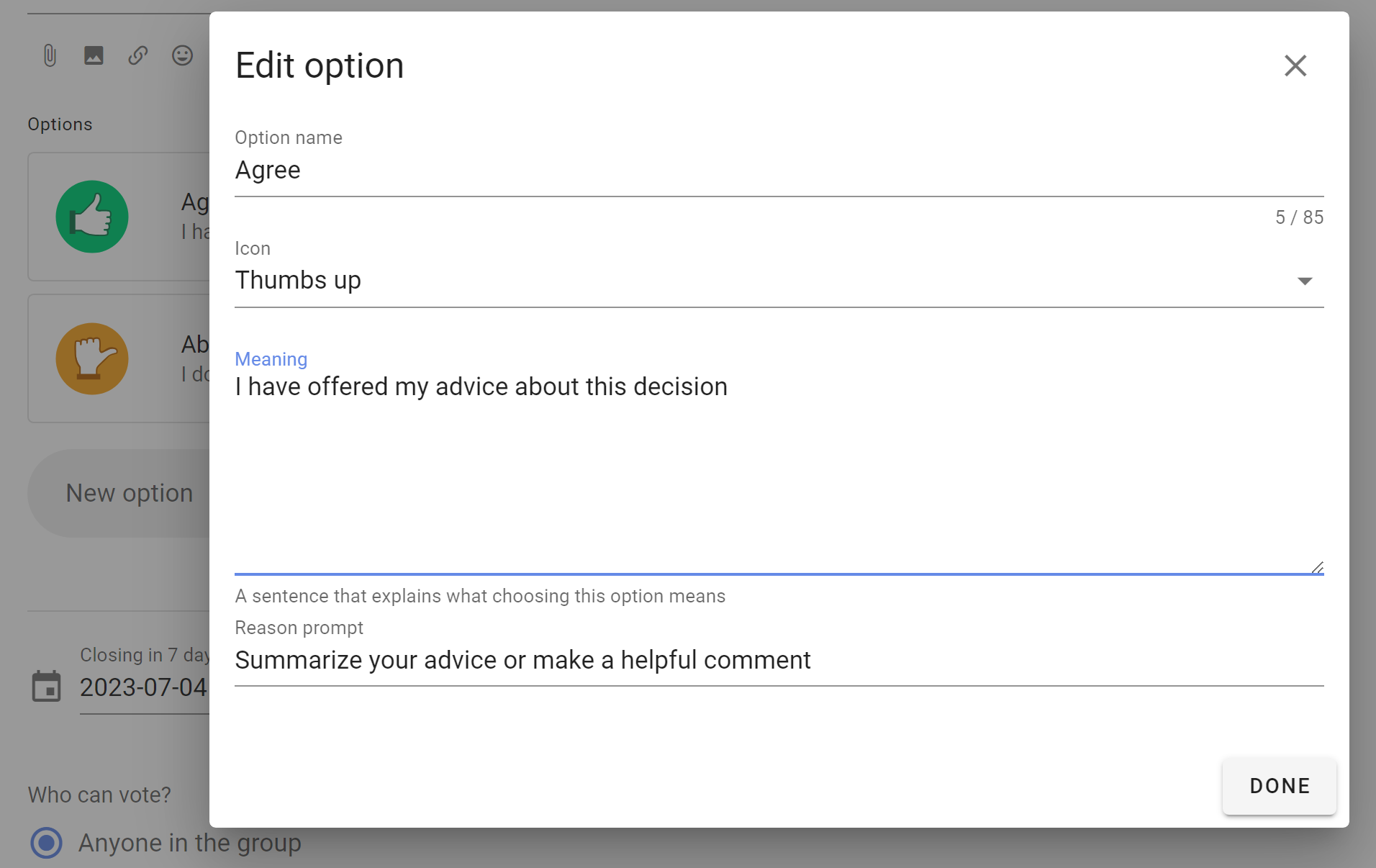Select the Anyone in the group radio button
The image size is (1376, 868).
point(47,843)
